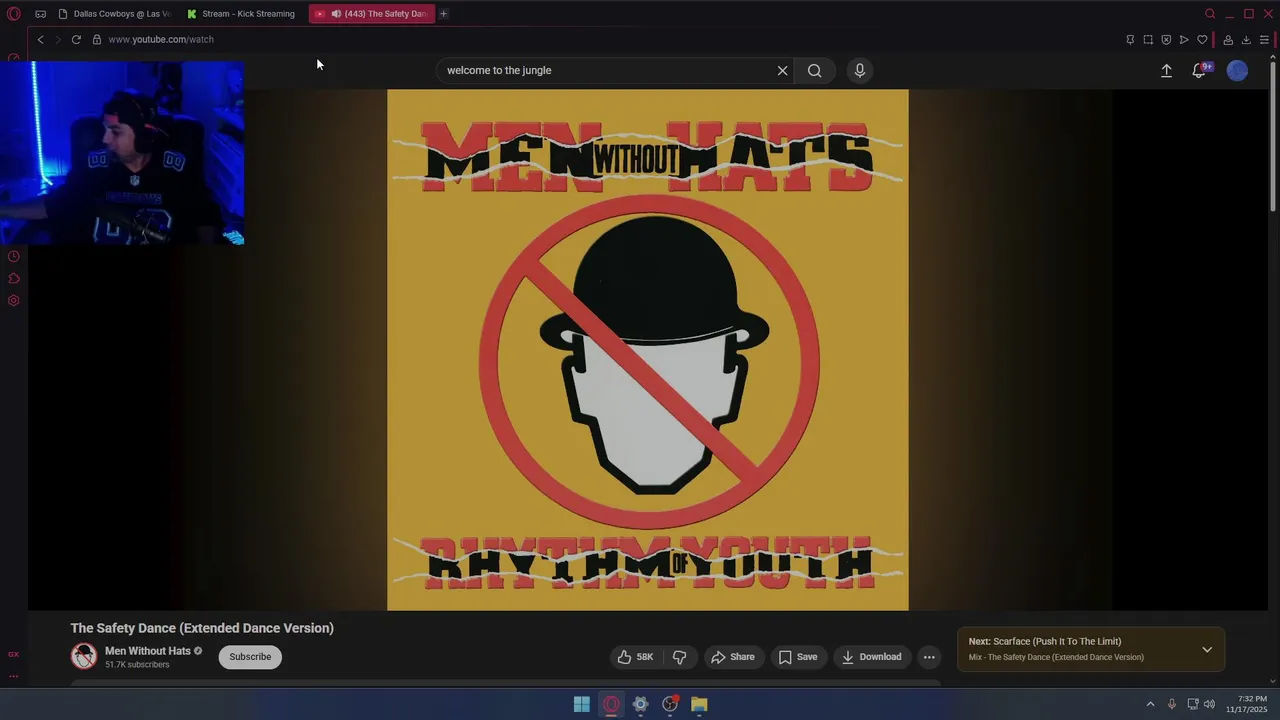Save video to playlist
Viewport: 1280px width, 720px height.
pos(797,657)
